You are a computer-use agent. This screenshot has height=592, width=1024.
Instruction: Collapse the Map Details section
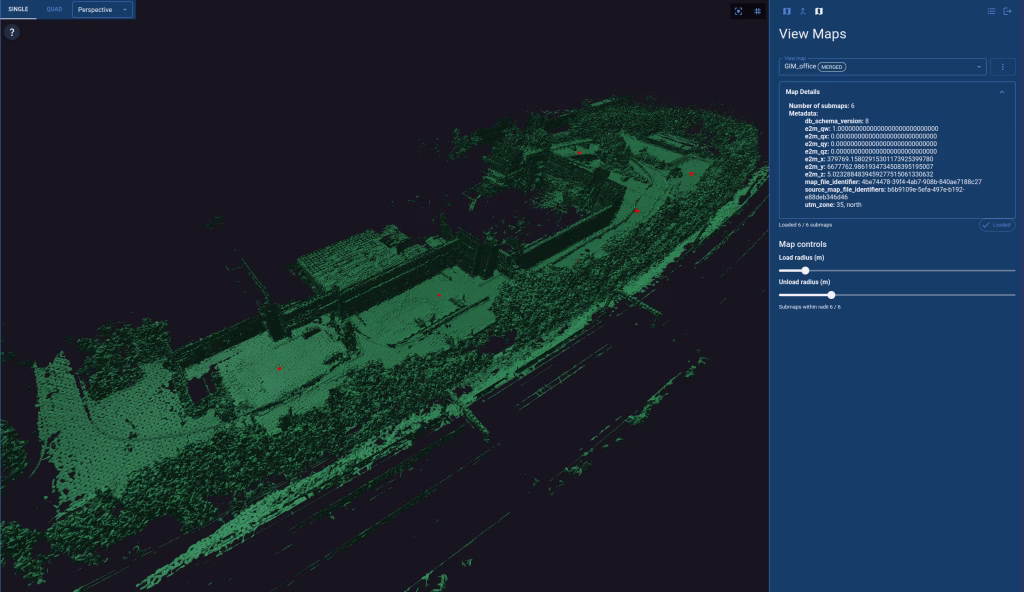tap(1002, 92)
